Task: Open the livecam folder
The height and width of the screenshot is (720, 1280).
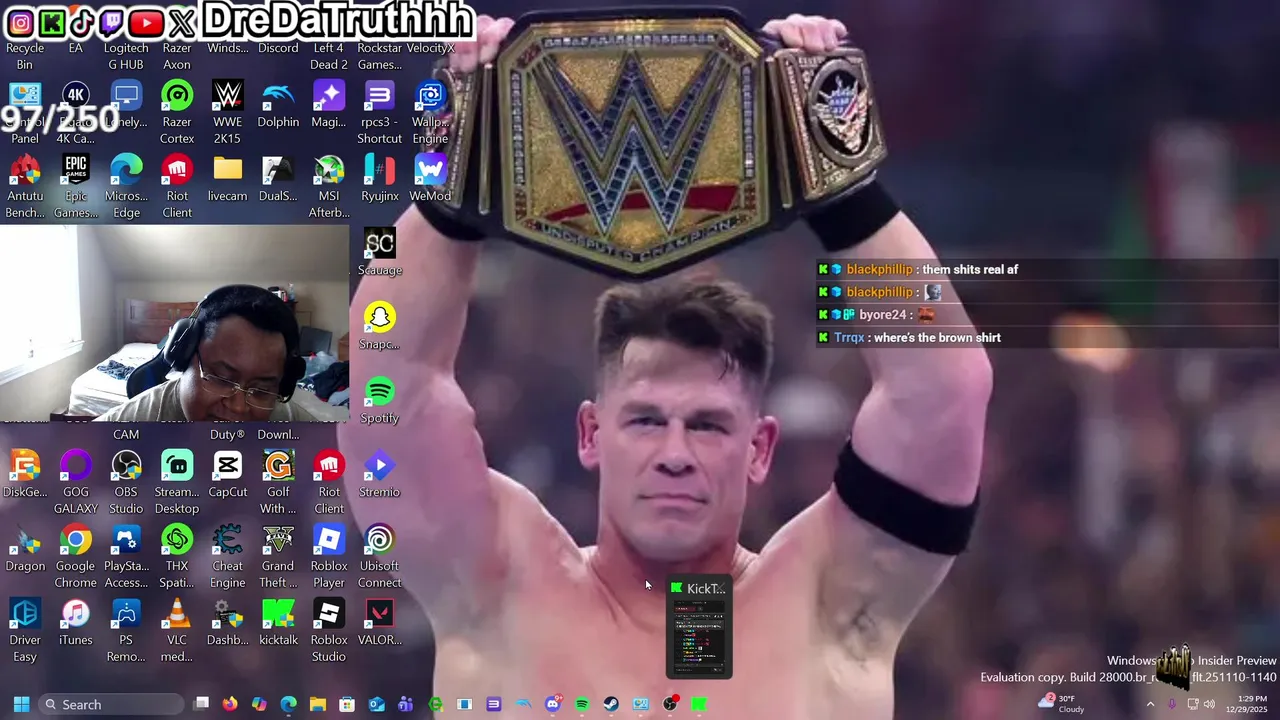Action: (228, 179)
